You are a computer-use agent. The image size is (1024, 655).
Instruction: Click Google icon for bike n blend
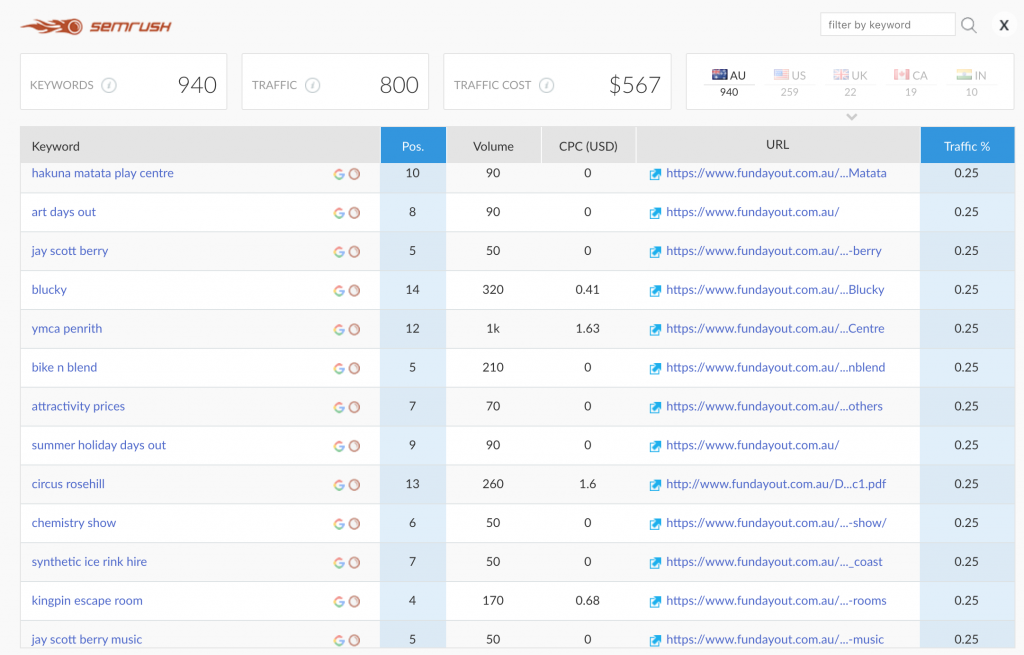coord(339,368)
